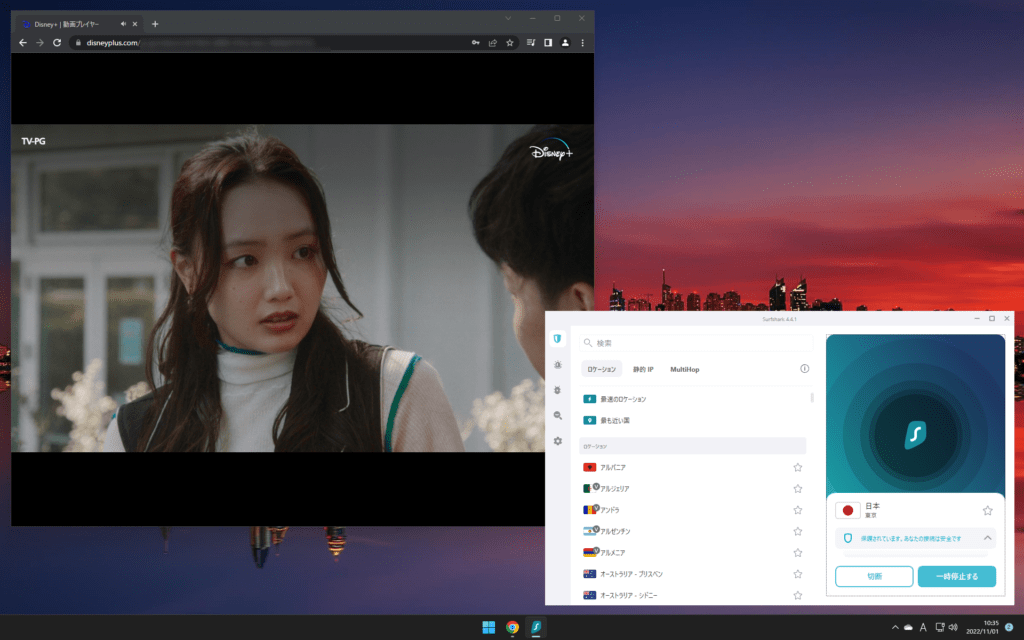
Task: Mute tab via the speaker icon on the Disney+ tab
Action: tap(123, 24)
